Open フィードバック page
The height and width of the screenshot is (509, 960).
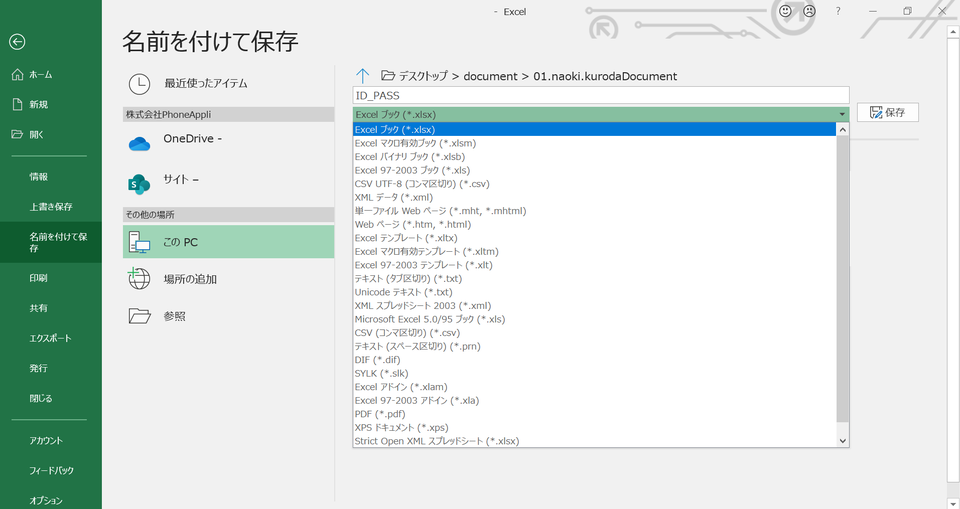point(51,470)
